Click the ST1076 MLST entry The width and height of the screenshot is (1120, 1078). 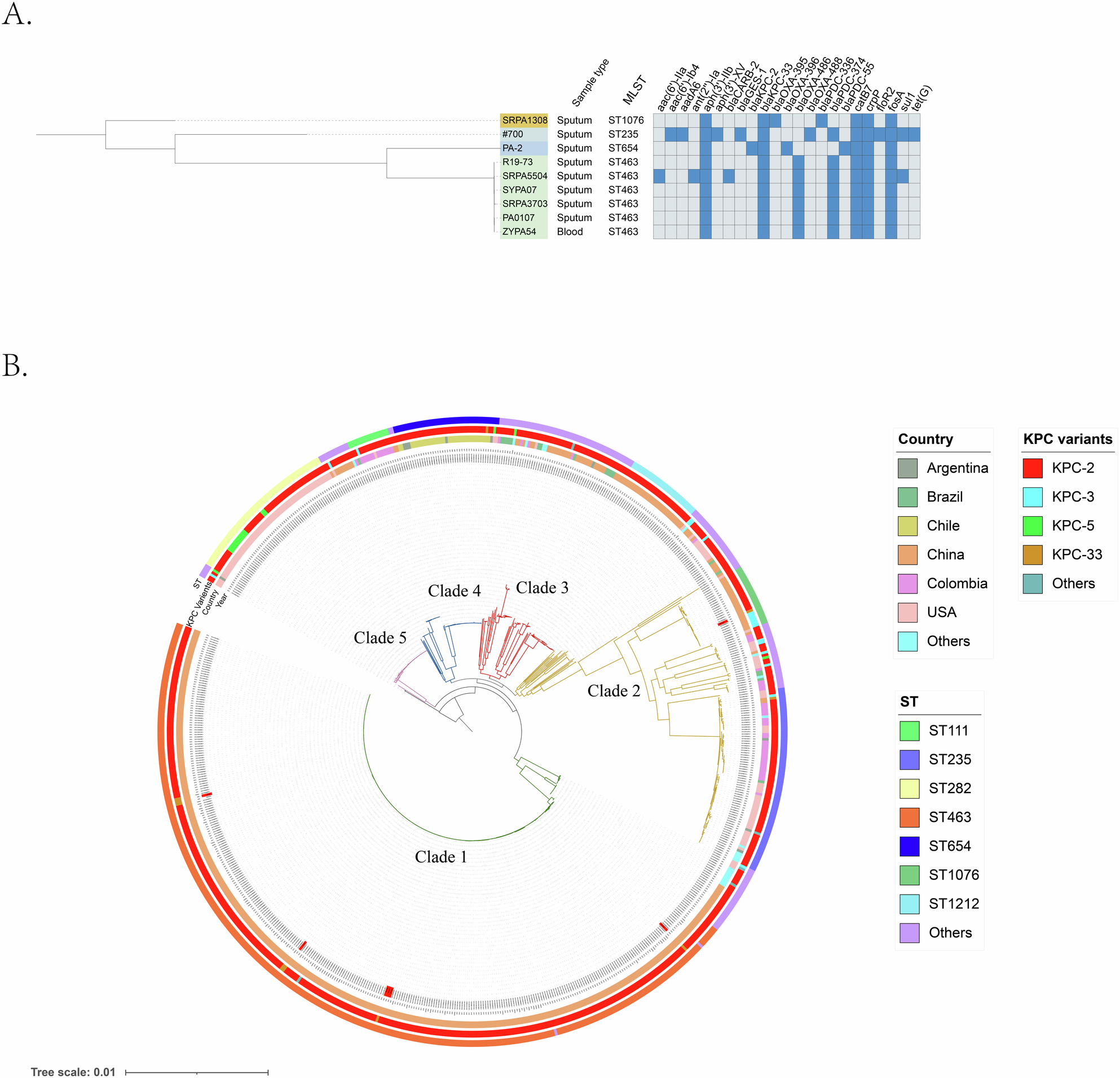click(626, 120)
